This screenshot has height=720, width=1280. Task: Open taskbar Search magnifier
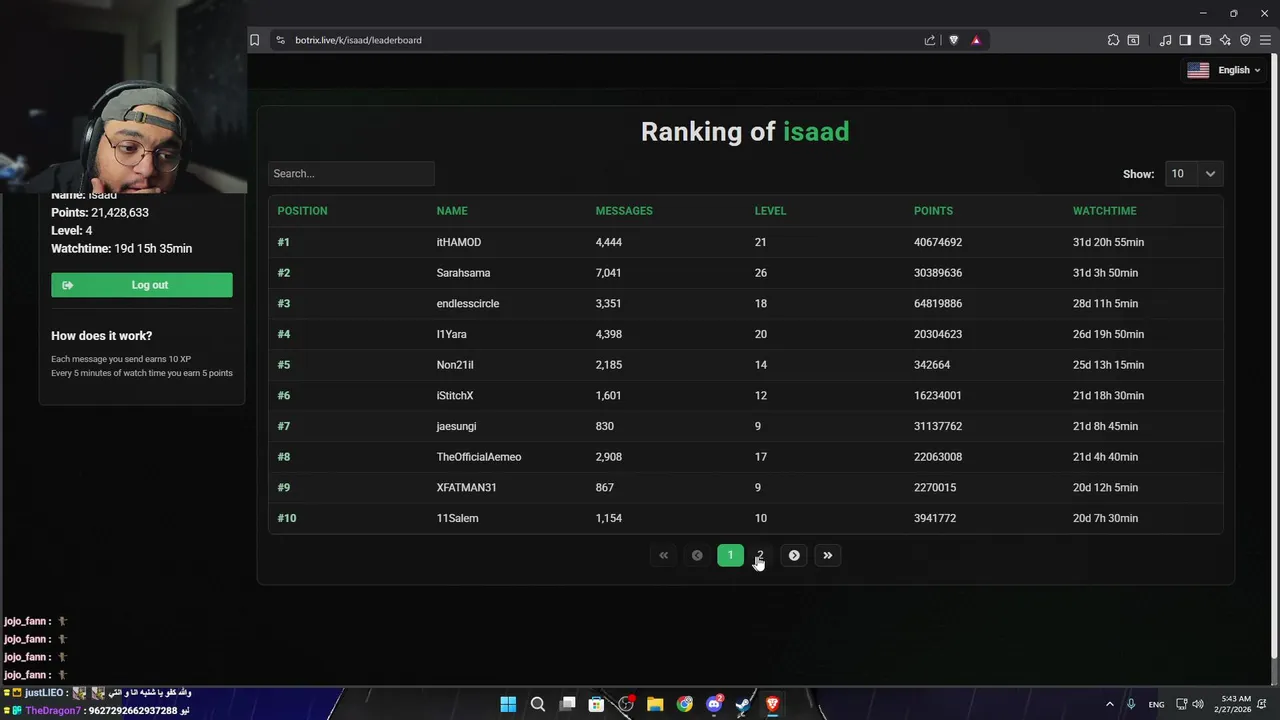(538, 704)
